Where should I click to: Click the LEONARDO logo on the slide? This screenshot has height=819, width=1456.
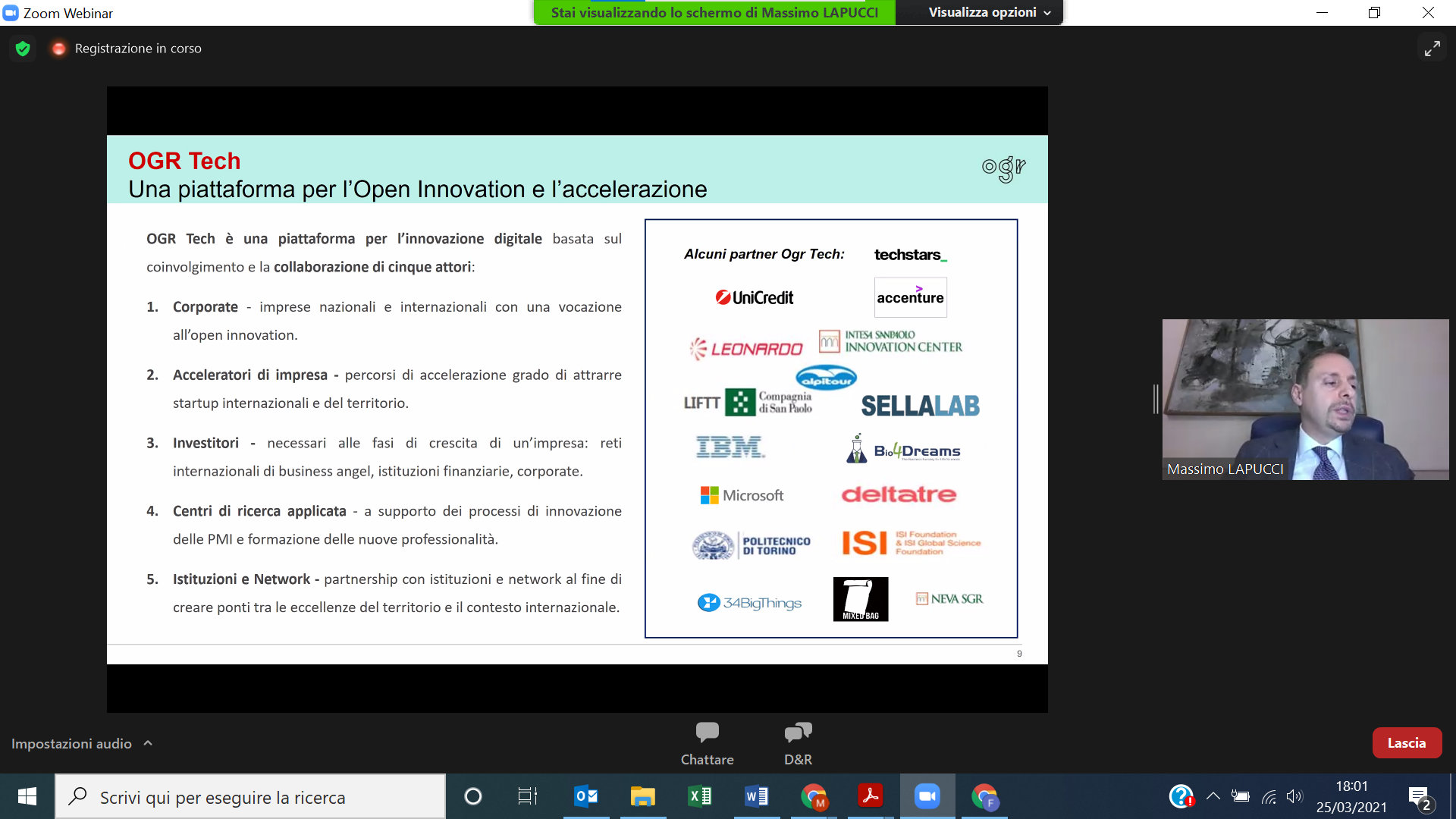(746, 349)
